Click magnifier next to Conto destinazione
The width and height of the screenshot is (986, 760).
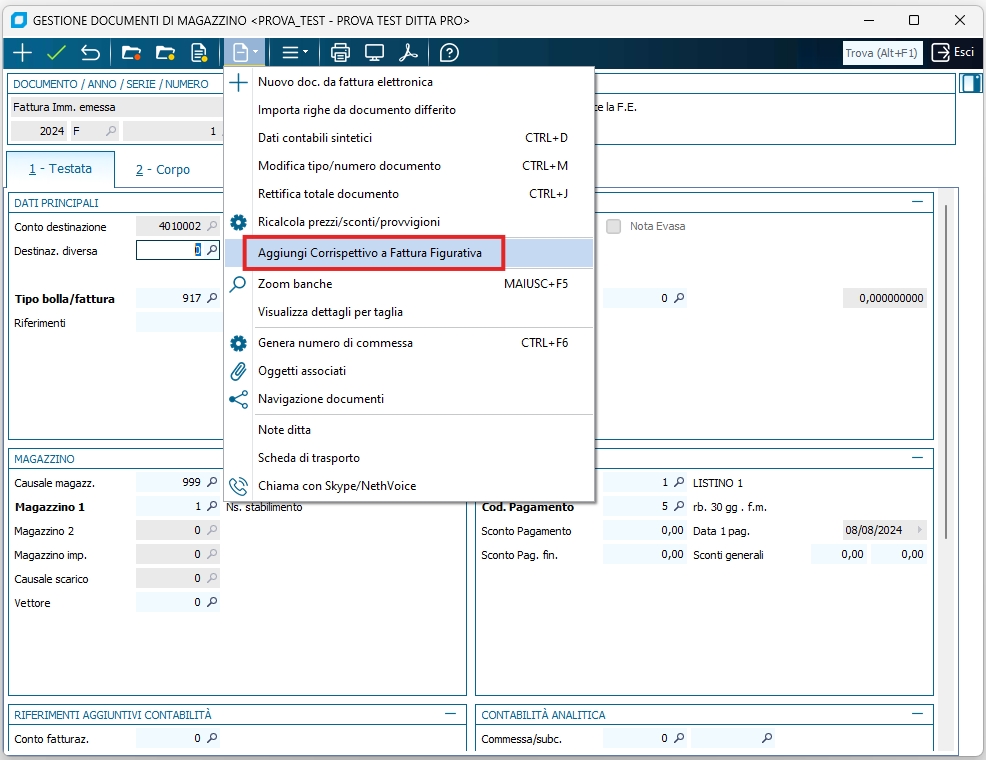click(212, 227)
